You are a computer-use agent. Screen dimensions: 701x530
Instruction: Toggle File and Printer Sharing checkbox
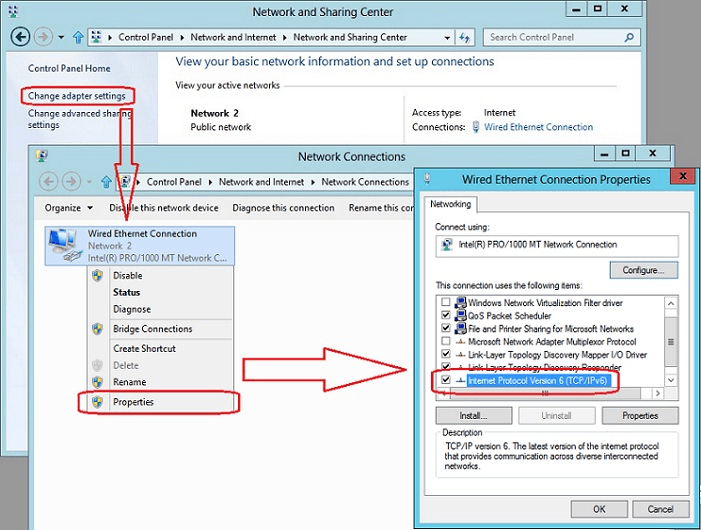pyautogui.click(x=445, y=328)
